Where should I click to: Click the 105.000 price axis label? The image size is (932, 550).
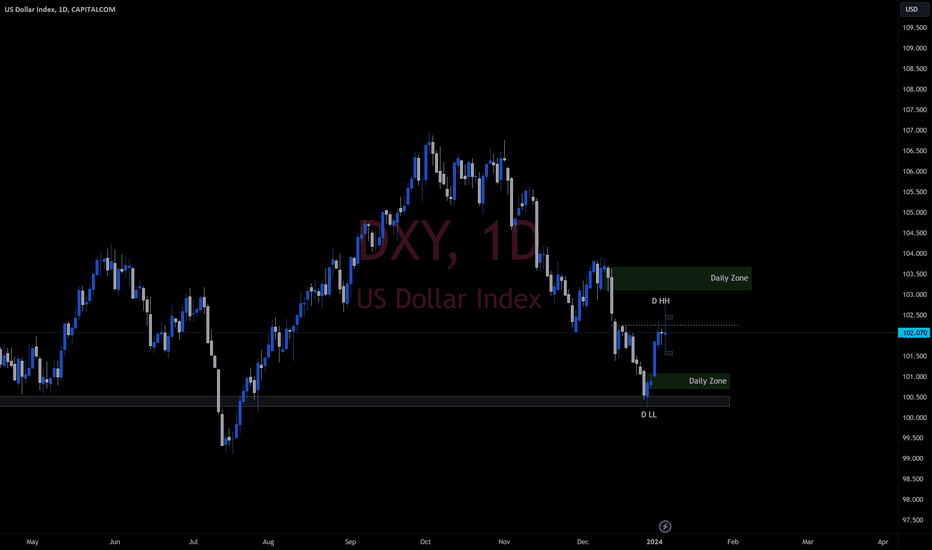915,212
